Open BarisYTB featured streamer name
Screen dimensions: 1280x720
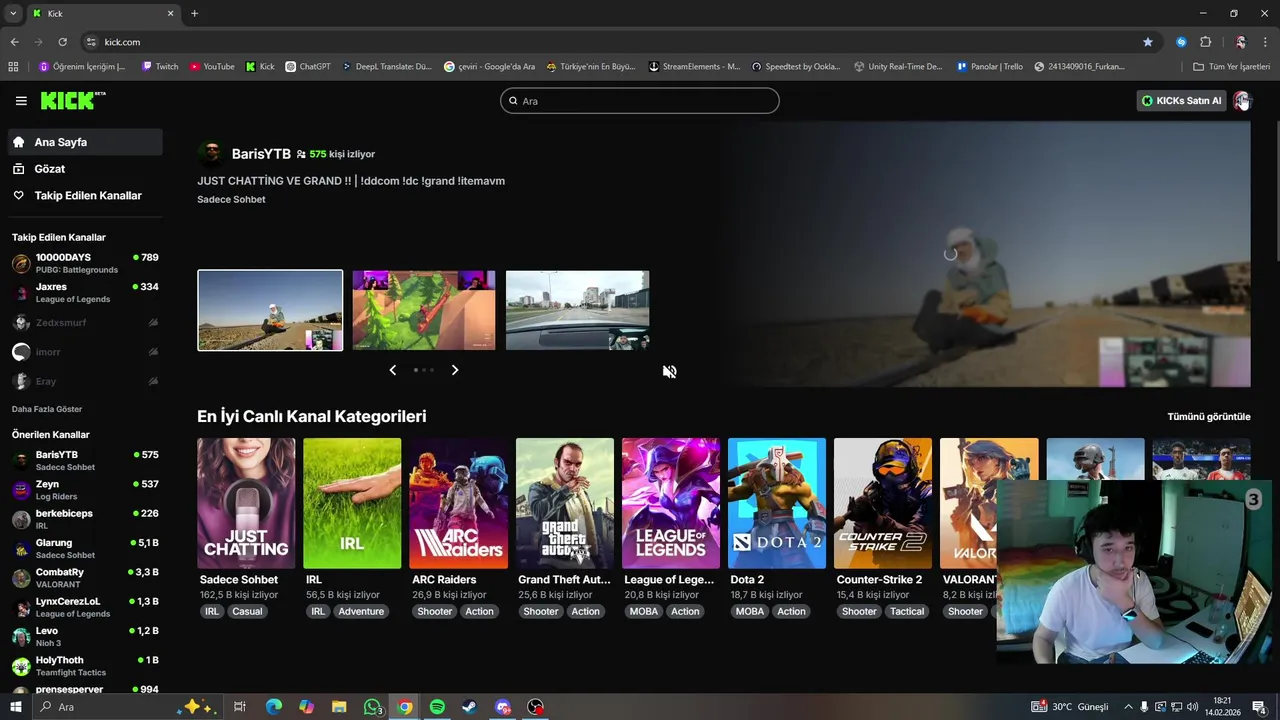pos(261,154)
